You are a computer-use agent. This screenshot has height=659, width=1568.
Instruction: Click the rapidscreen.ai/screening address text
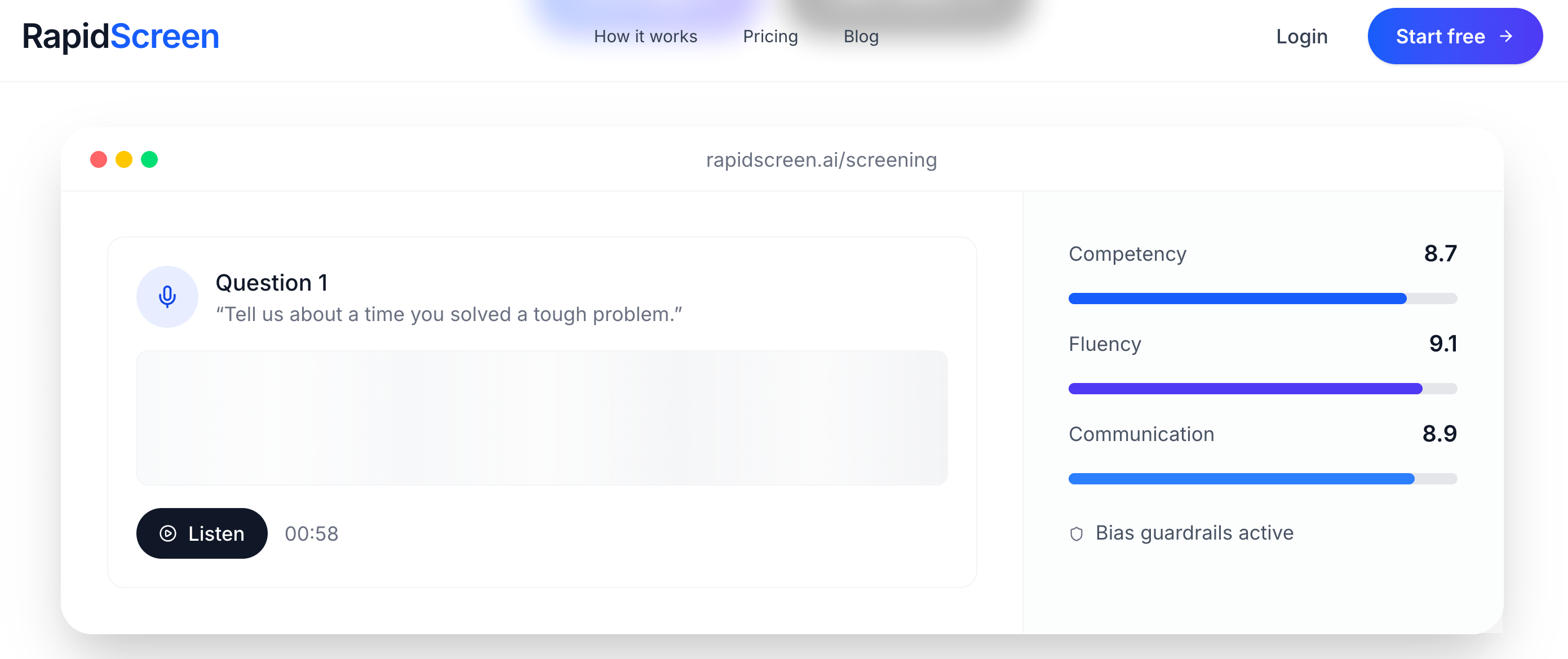[821, 159]
